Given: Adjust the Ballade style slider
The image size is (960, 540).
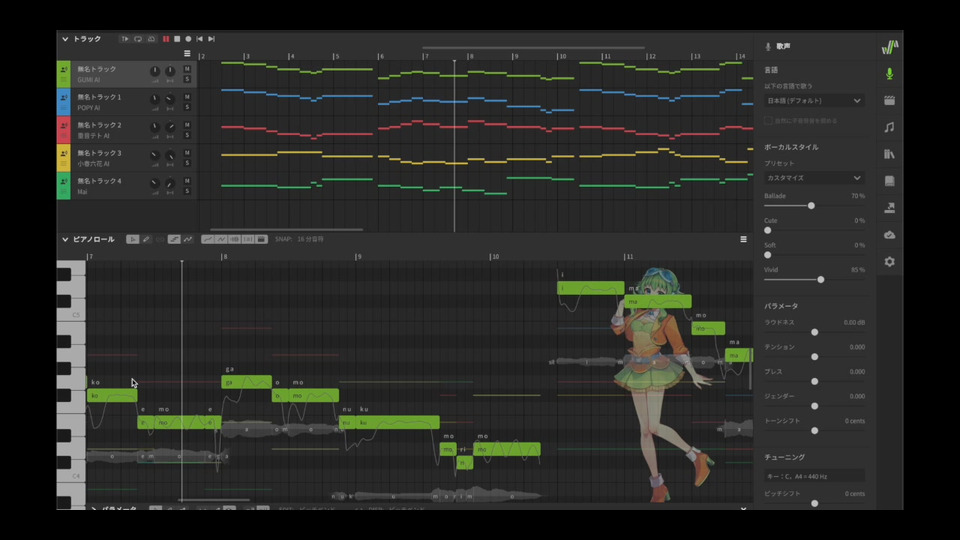Looking at the screenshot, I should pyautogui.click(x=811, y=206).
